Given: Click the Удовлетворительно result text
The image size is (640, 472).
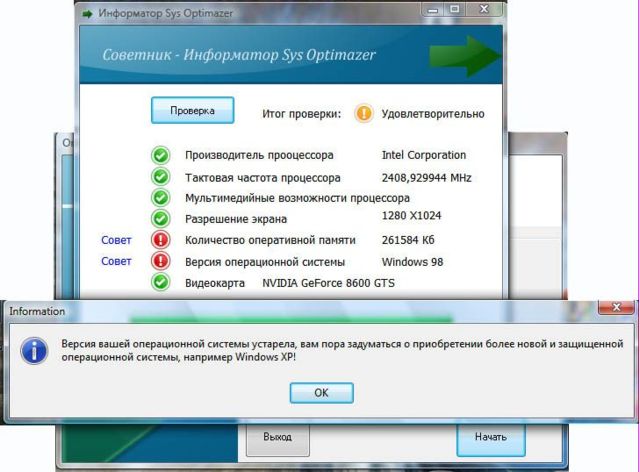Looking at the screenshot, I should tap(433, 114).
